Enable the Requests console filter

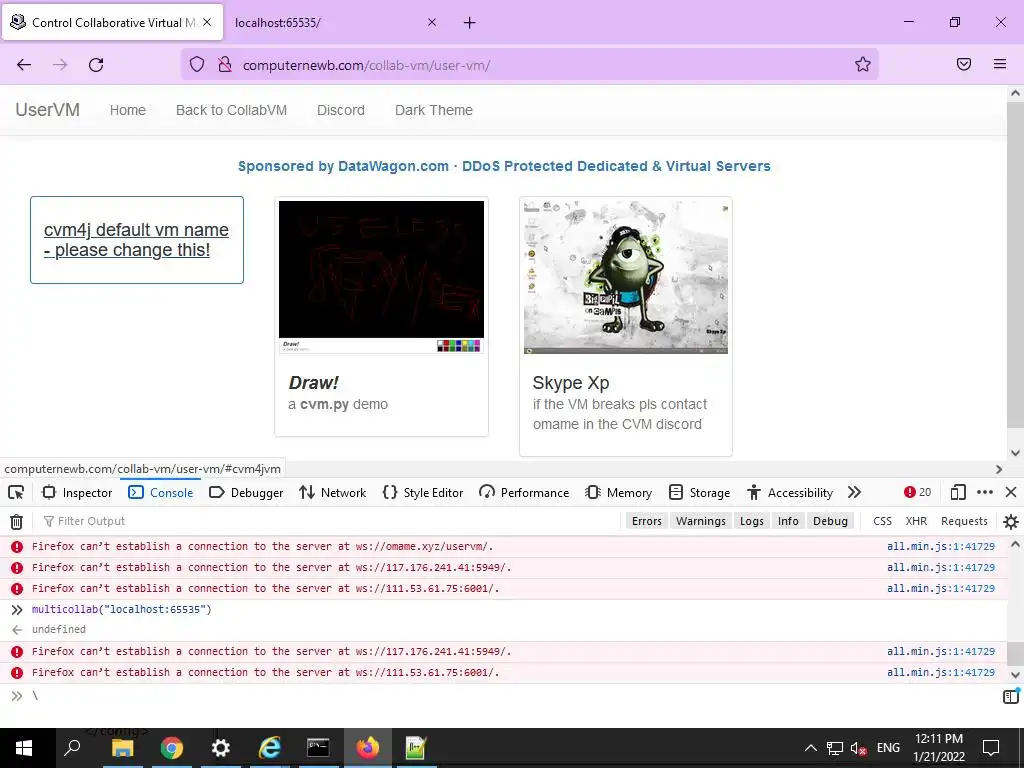tap(964, 521)
